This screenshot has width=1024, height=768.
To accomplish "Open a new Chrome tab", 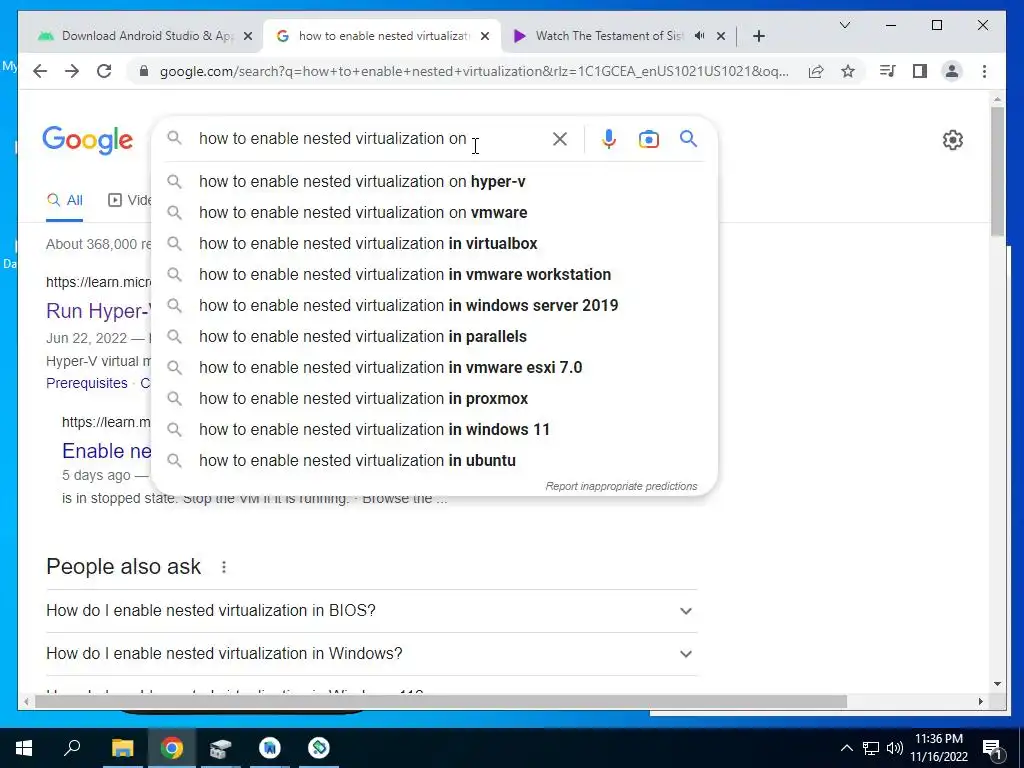I will pos(758,36).
